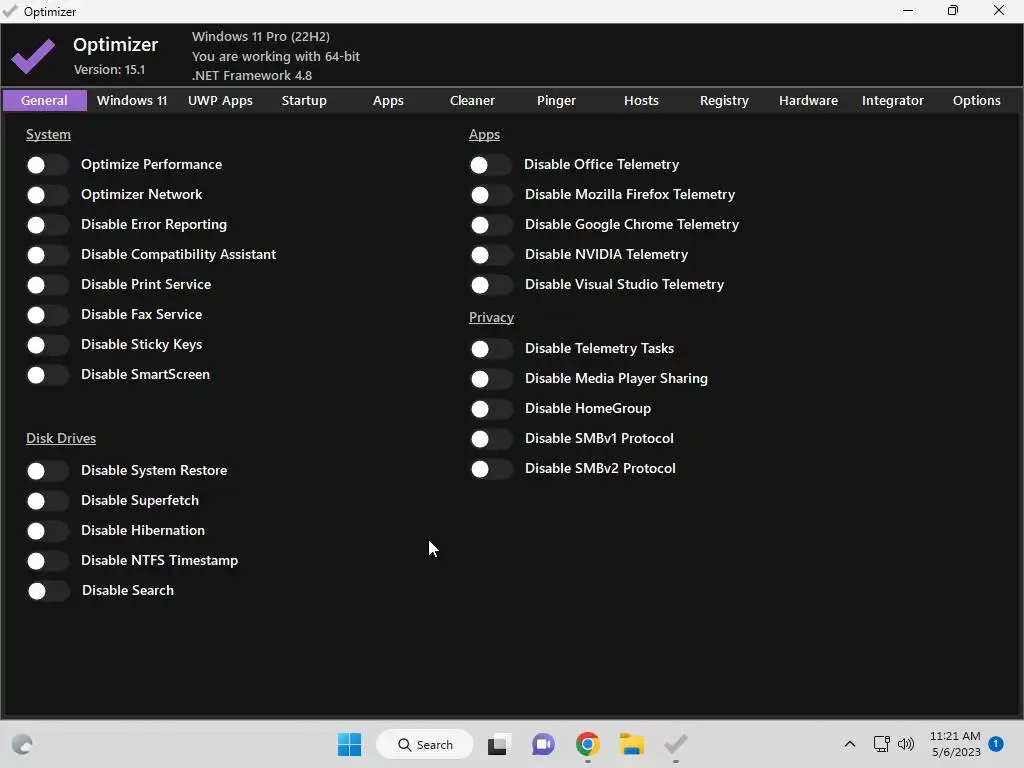Screen dimensions: 1024x768
Task: Click the Apps section heading
Action: point(485,135)
